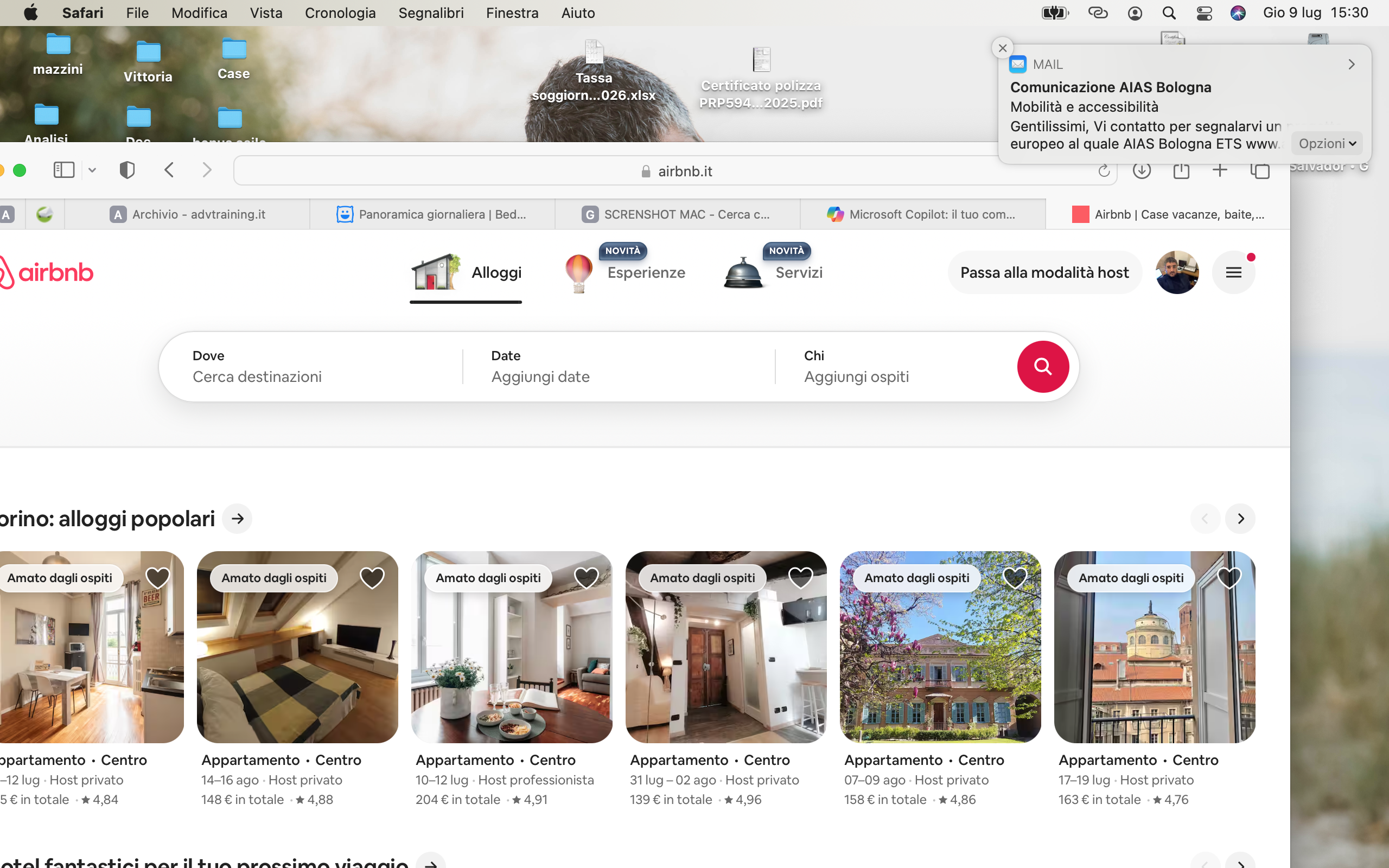
Task: Click the battery status icon
Action: point(1055,12)
